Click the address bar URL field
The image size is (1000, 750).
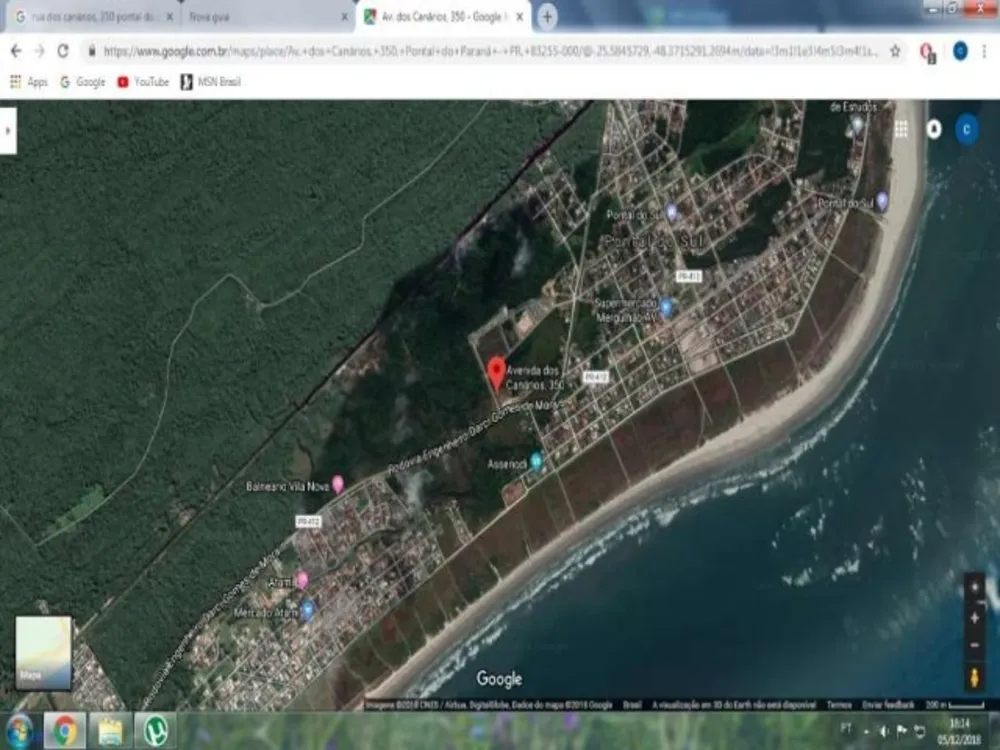[491, 51]
